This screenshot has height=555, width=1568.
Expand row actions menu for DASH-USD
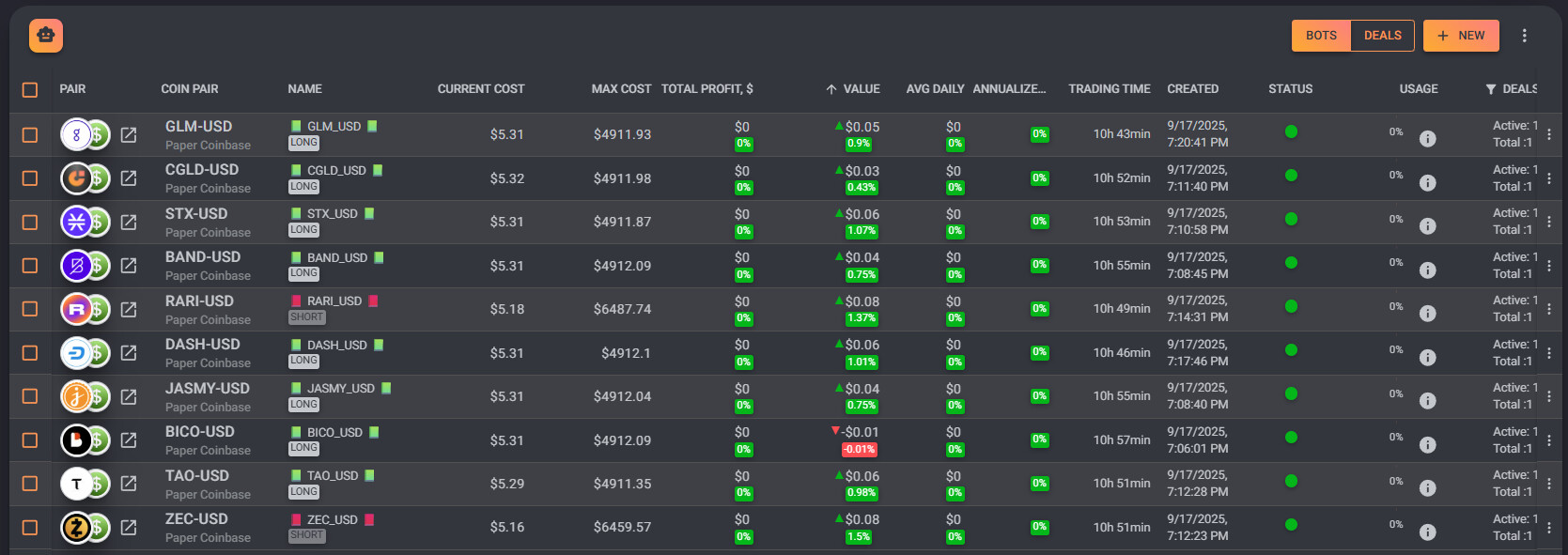pyautogui.click(x=1548, y=353)
